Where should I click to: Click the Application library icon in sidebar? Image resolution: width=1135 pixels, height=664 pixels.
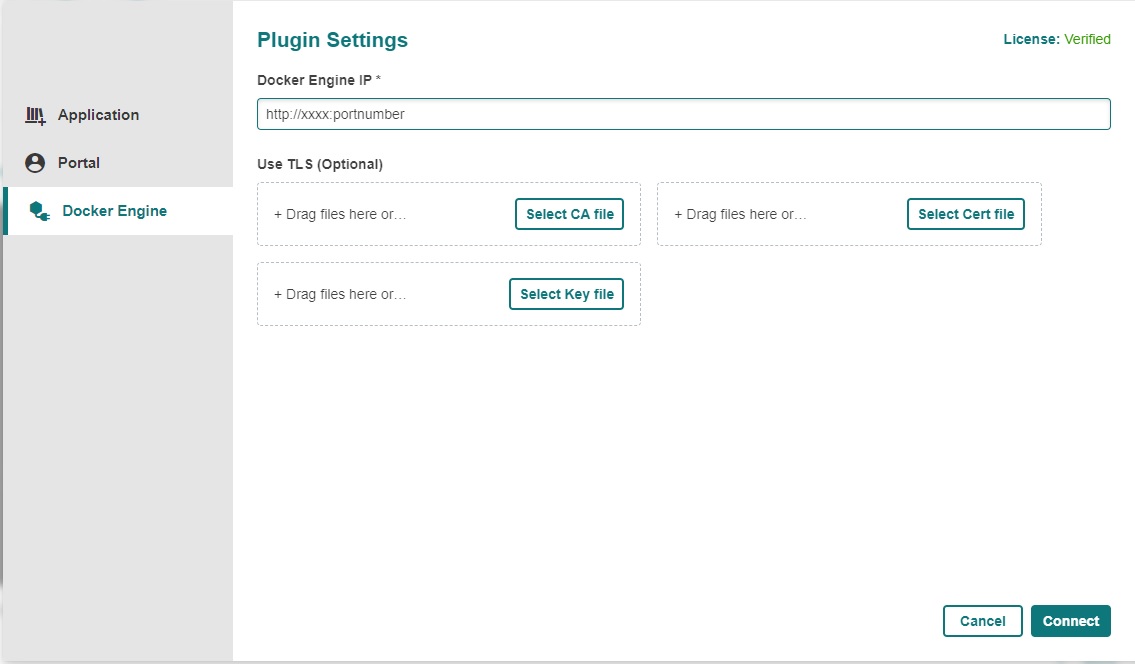click(36, 116)
